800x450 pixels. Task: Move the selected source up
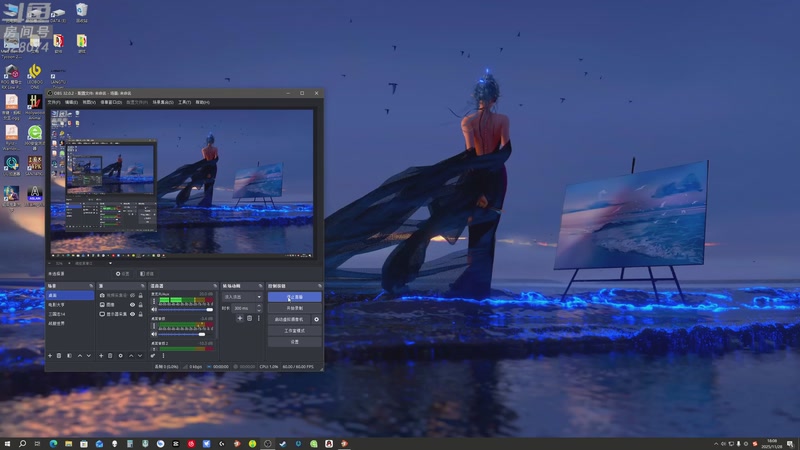(x=131, y=356)
